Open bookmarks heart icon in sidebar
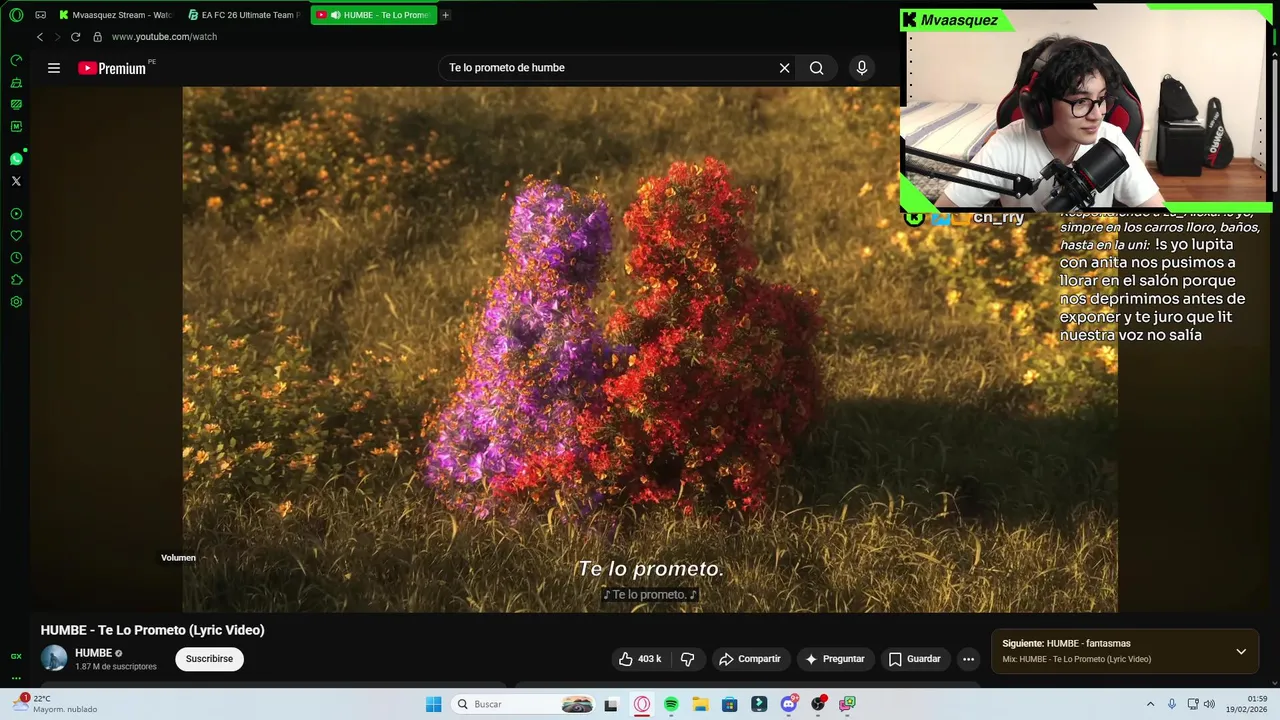1280x720 pixels. coord(16,236)
